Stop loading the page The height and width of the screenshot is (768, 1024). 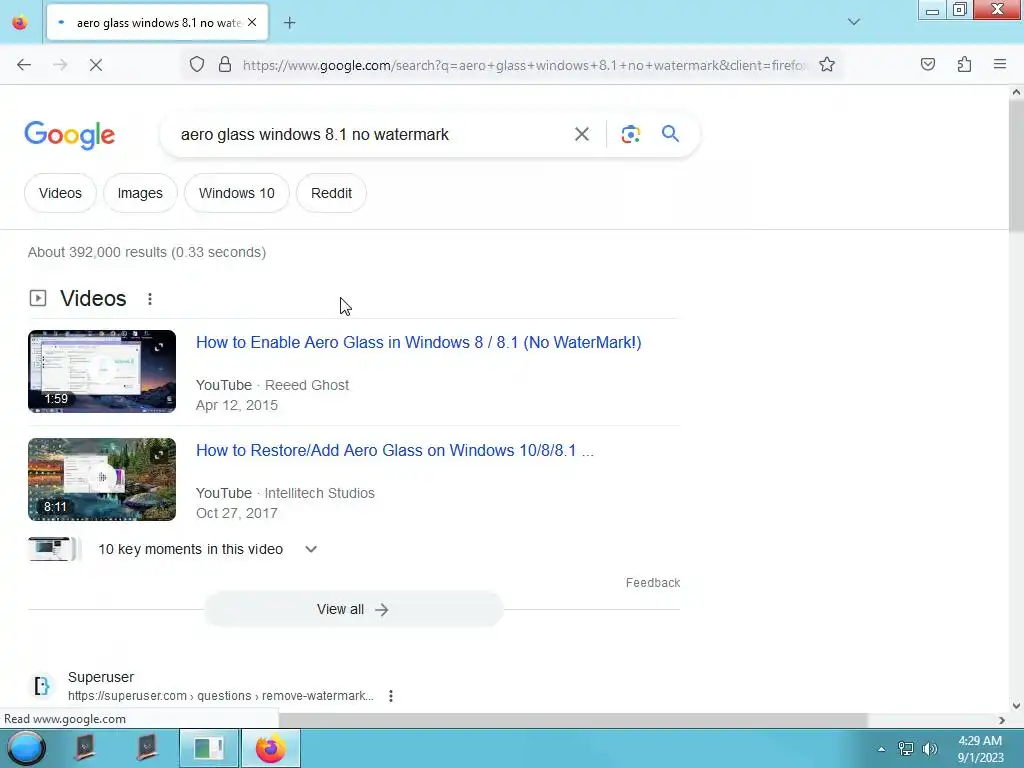[95, 65]
